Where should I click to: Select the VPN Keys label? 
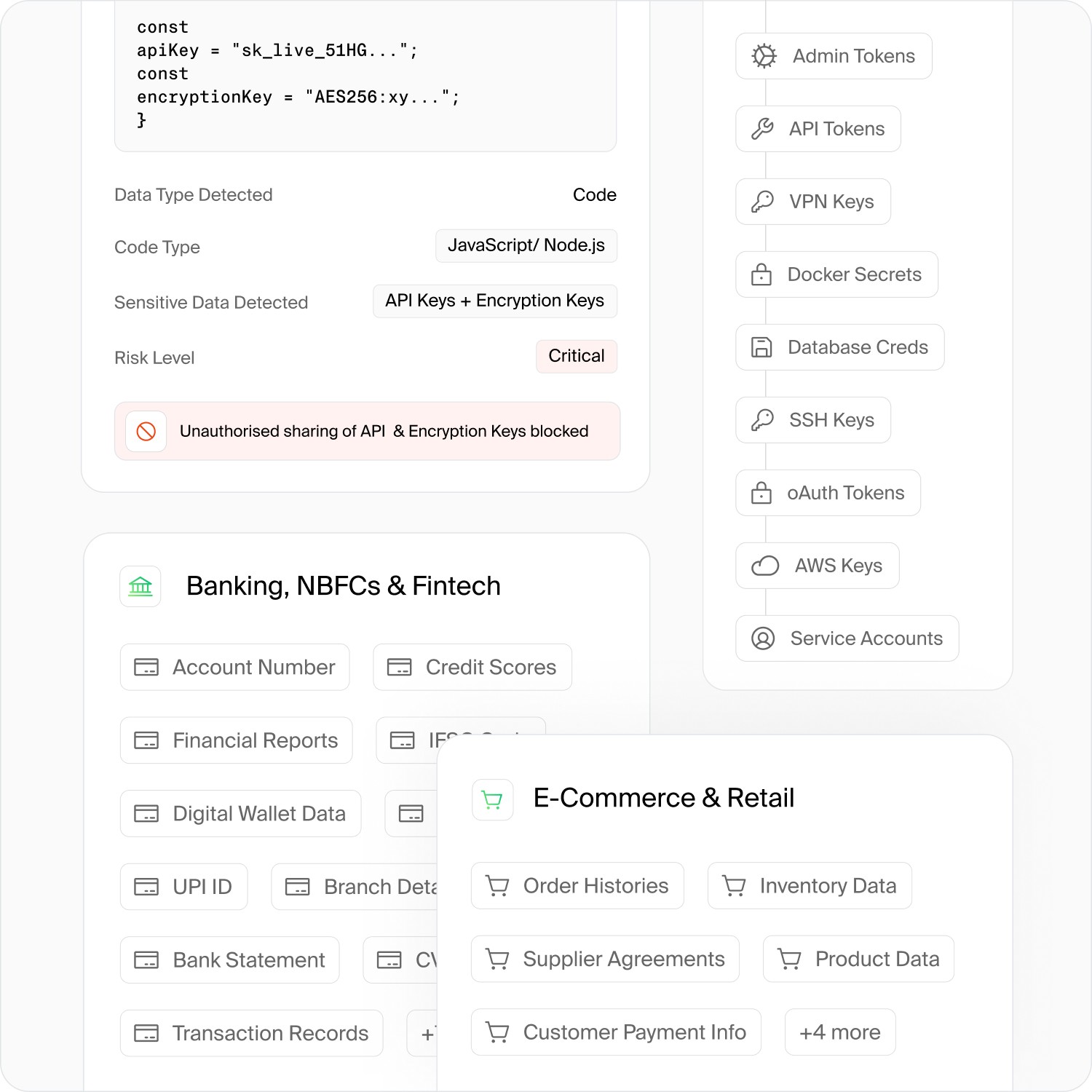pos(832,202)
